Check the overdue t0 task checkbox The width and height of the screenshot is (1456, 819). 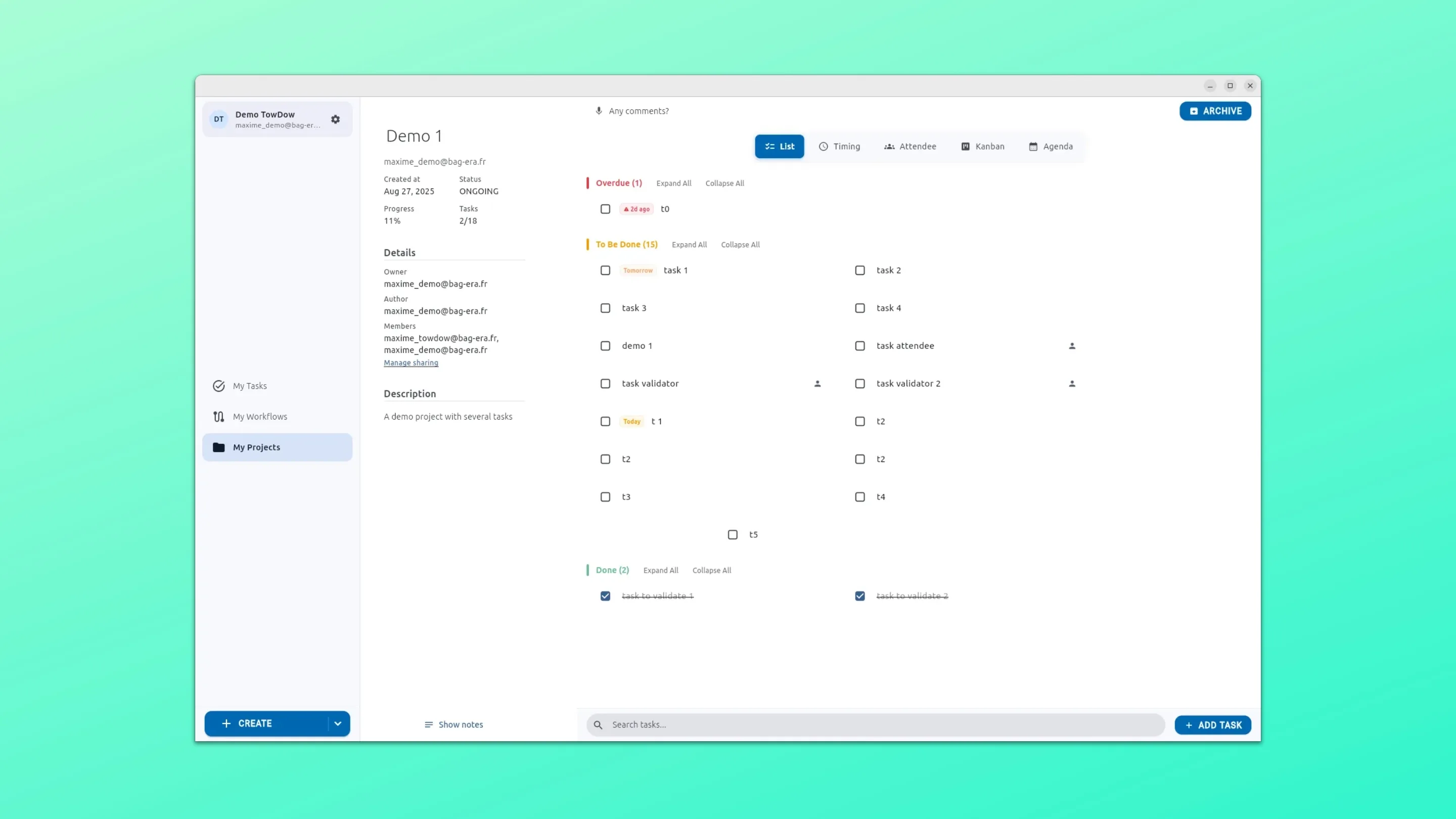tap(605, 209)
